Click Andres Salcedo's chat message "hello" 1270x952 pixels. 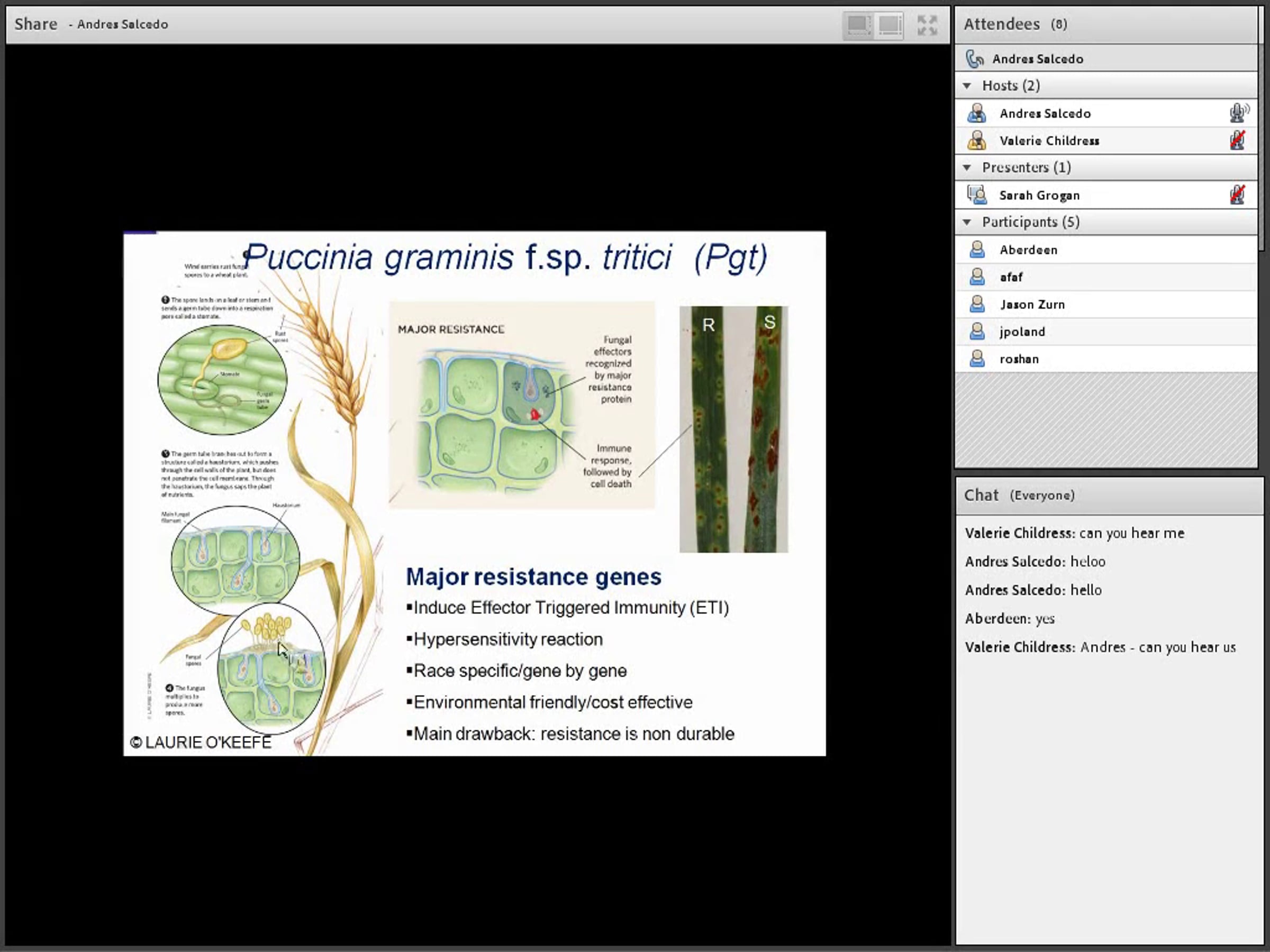click(1086, 590)
